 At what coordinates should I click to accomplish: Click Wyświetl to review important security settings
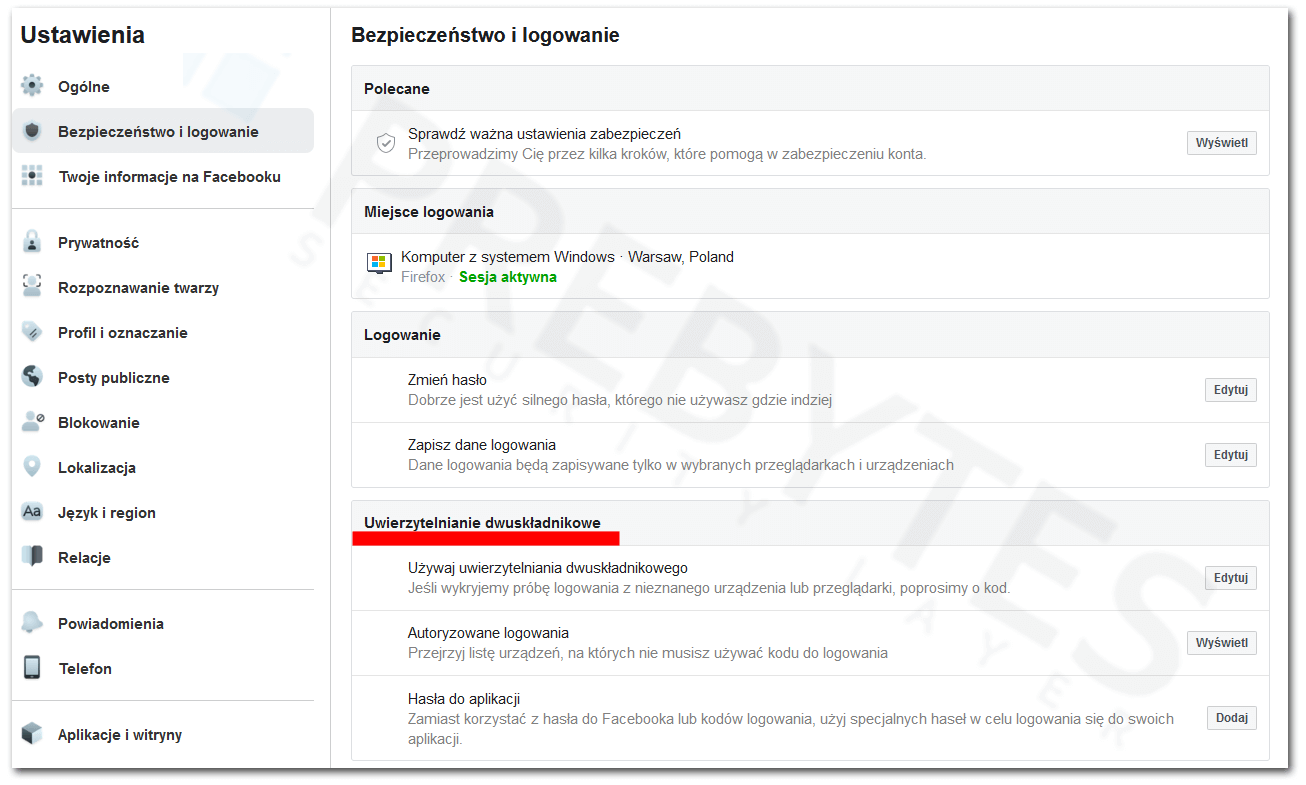click(1221, 142)
